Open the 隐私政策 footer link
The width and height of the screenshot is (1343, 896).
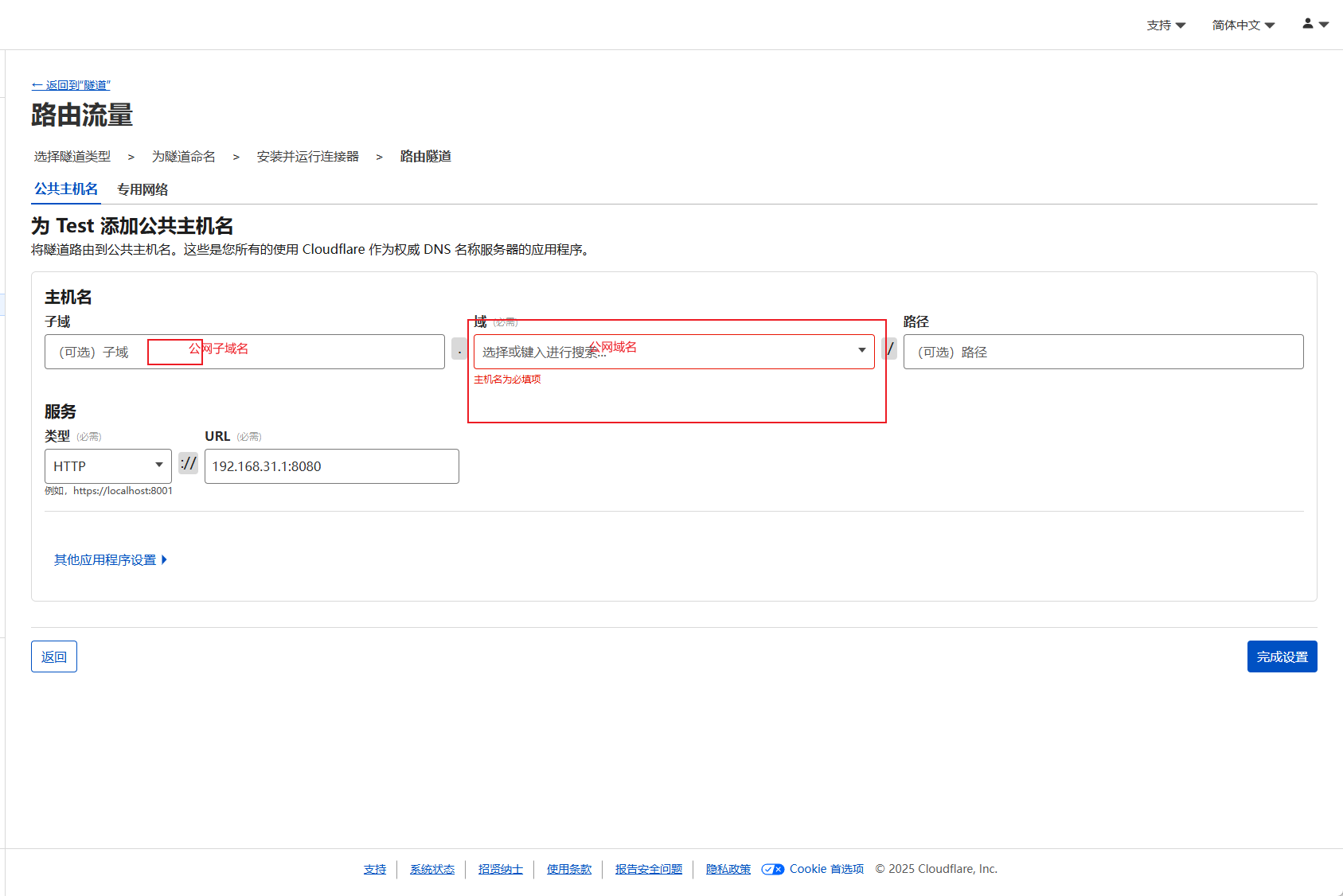(728, 869)
